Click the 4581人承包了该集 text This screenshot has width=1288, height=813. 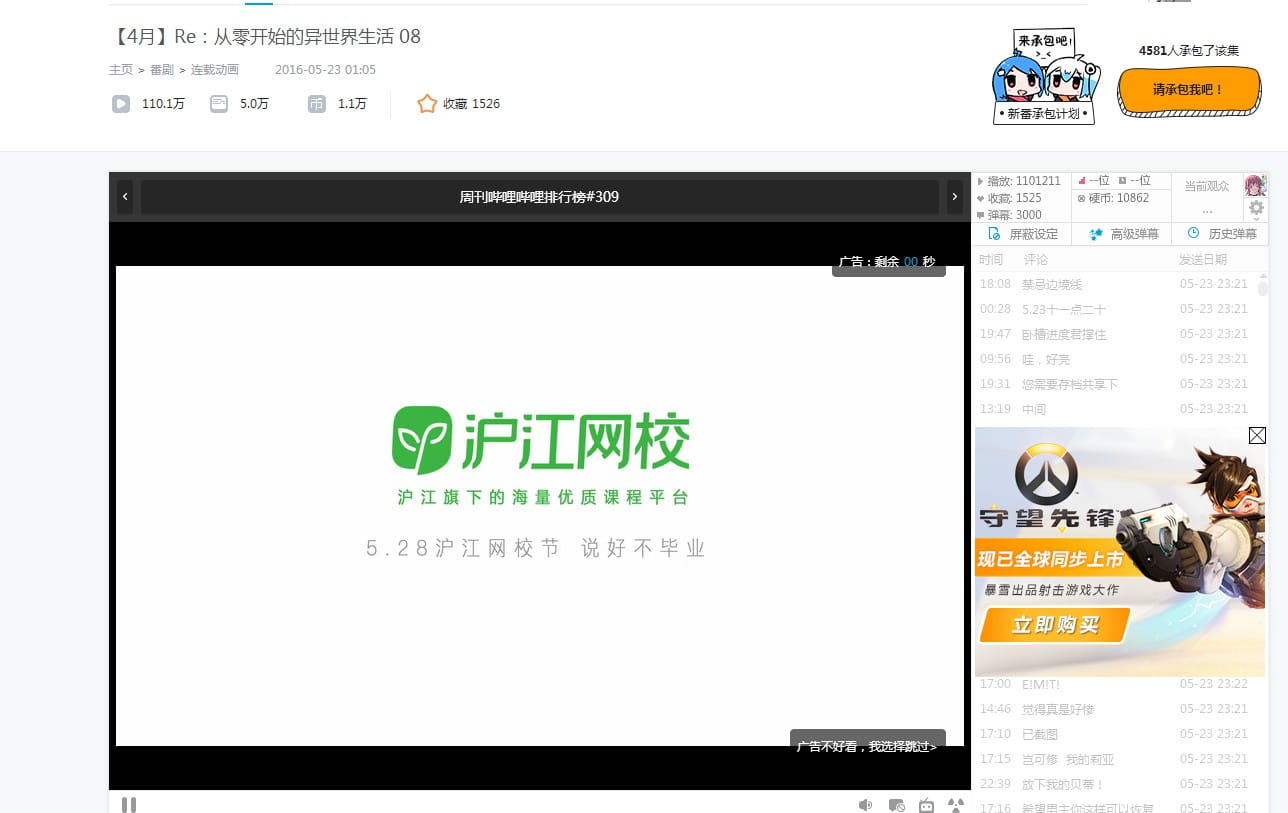pyautogui.click(x=1189, y=50)
